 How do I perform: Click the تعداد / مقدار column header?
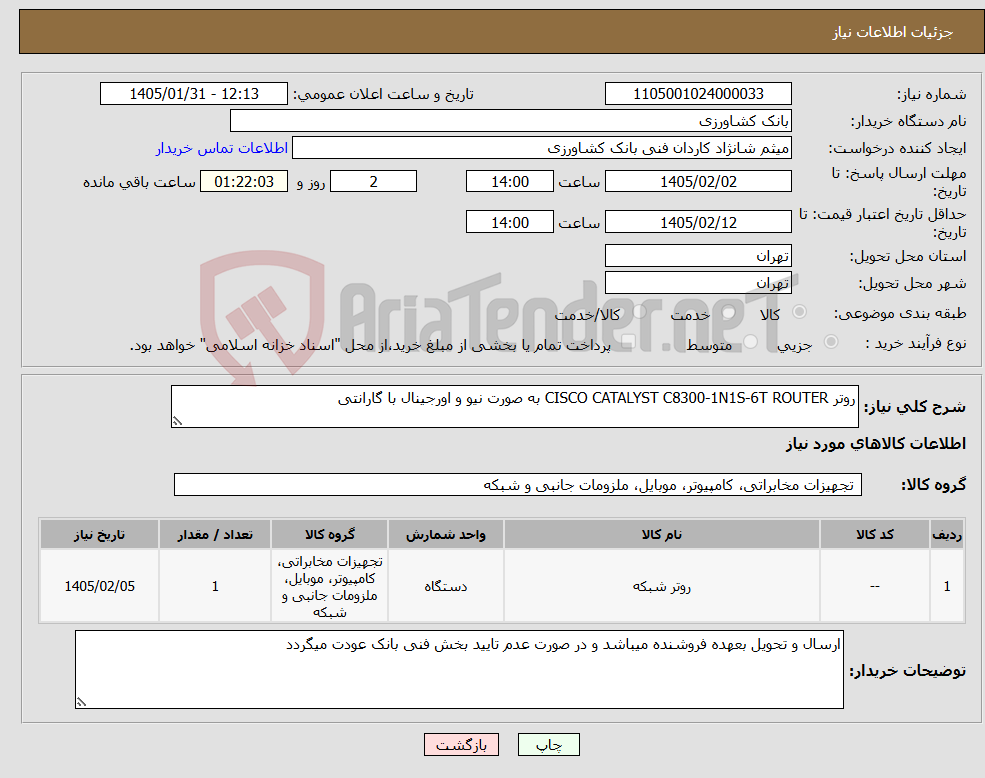coord(215,534)
